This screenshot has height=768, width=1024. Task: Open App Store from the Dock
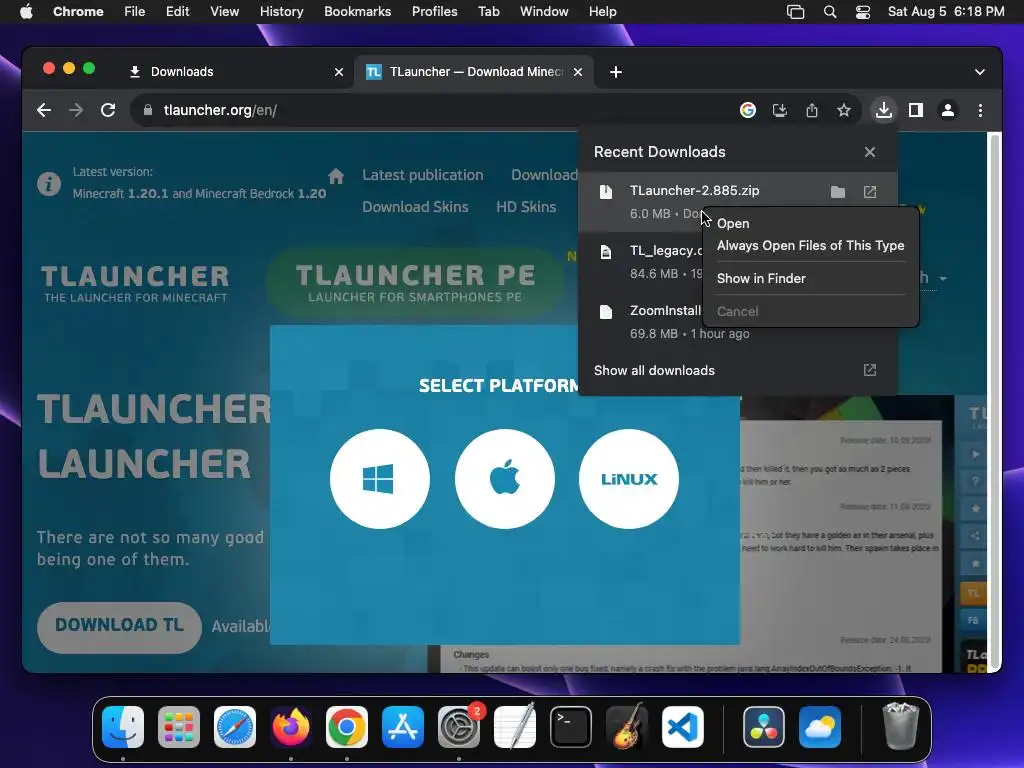pos(402,727)
